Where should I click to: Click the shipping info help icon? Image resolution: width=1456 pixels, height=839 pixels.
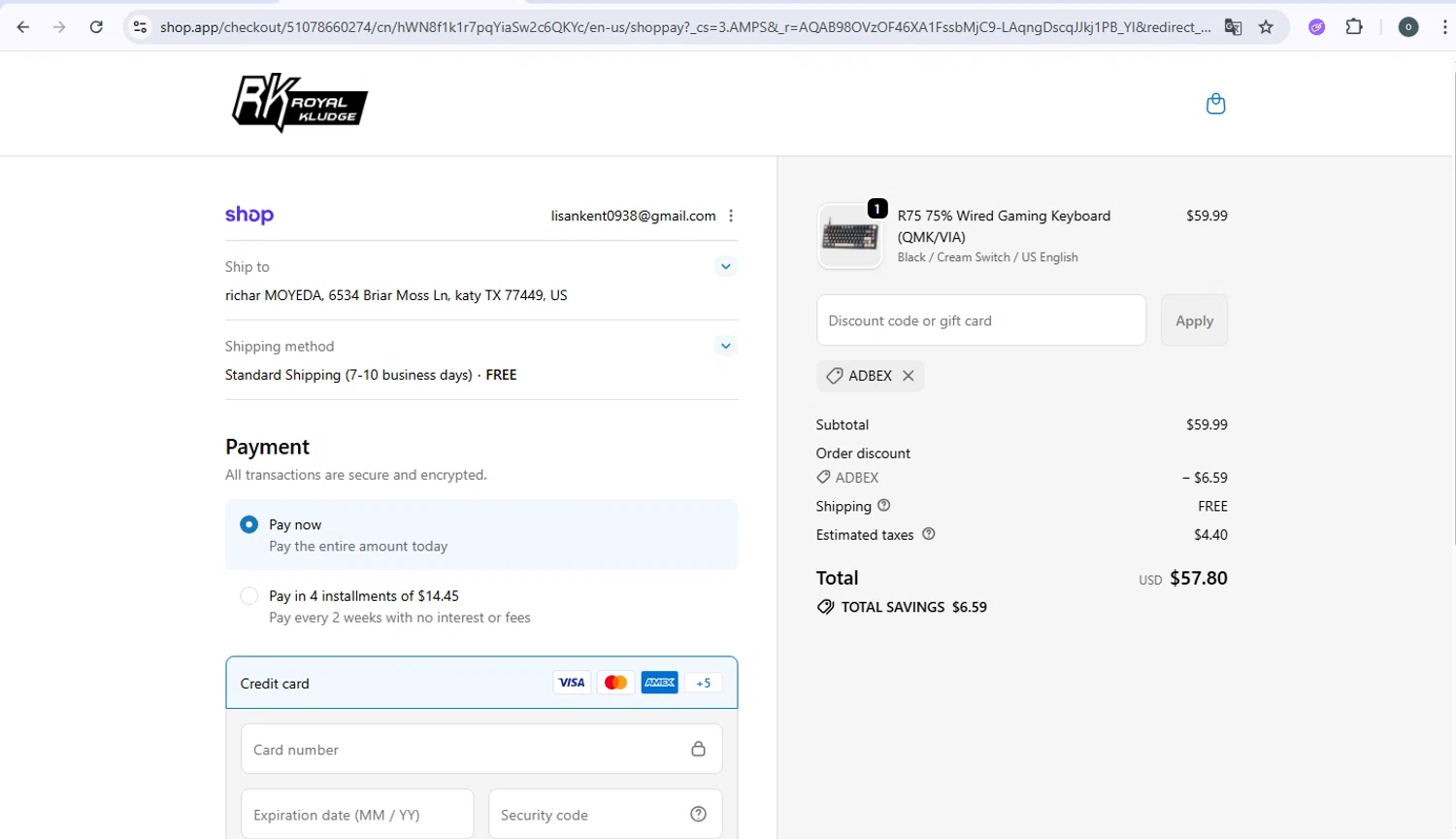(883, 505)
